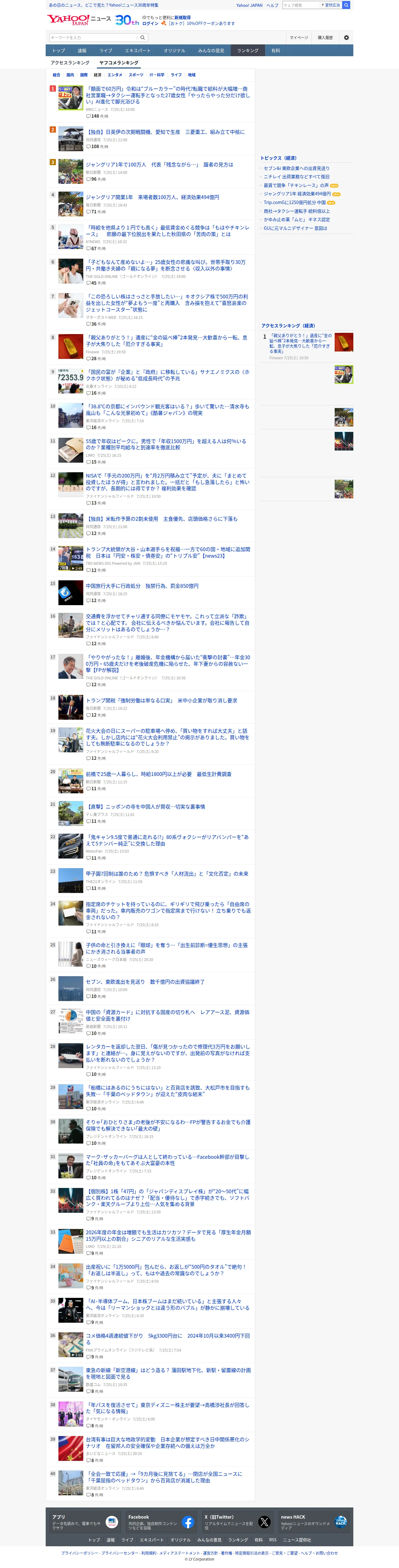
Task: Switch to the 速報 tab in main navigation
Action: tap(82, 51)
